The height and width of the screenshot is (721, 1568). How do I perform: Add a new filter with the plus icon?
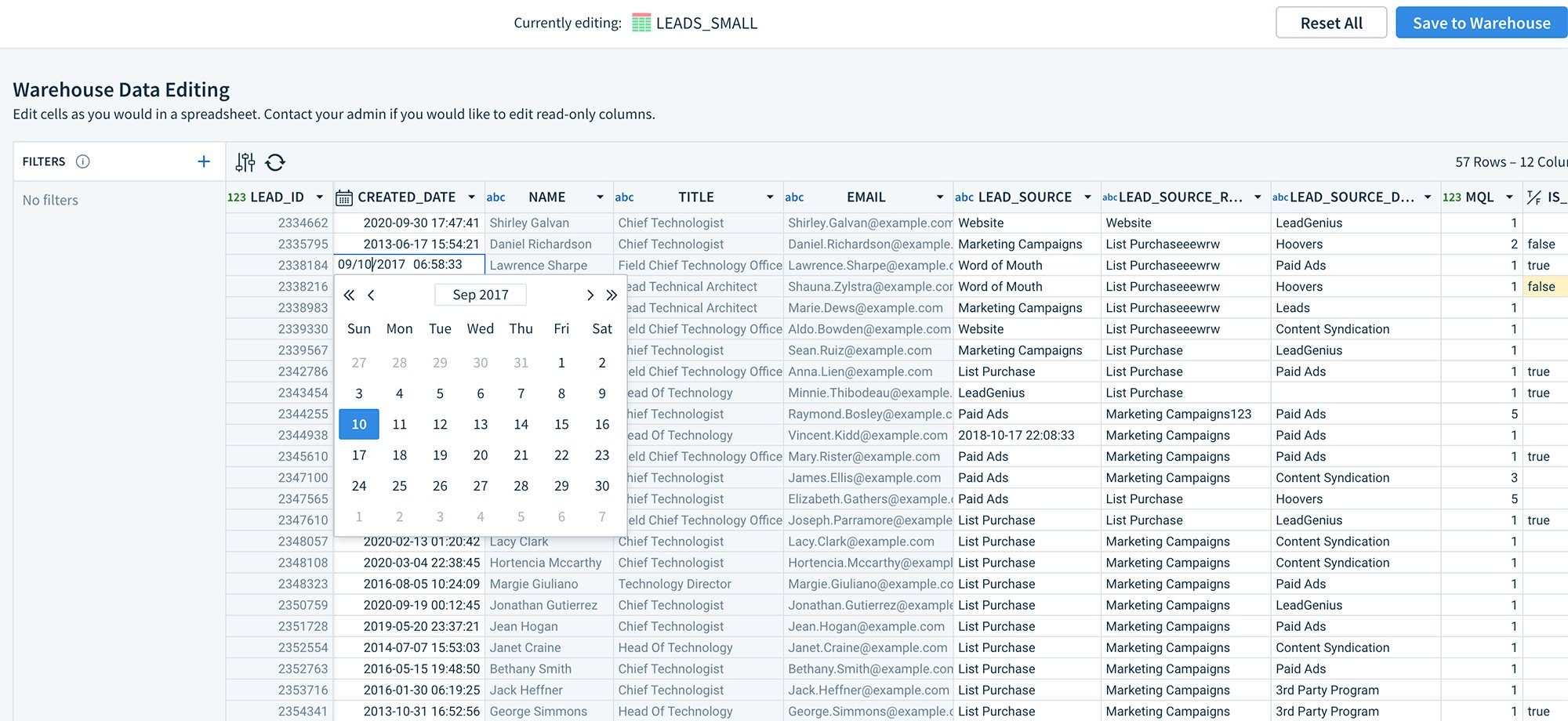coord(203,161)
